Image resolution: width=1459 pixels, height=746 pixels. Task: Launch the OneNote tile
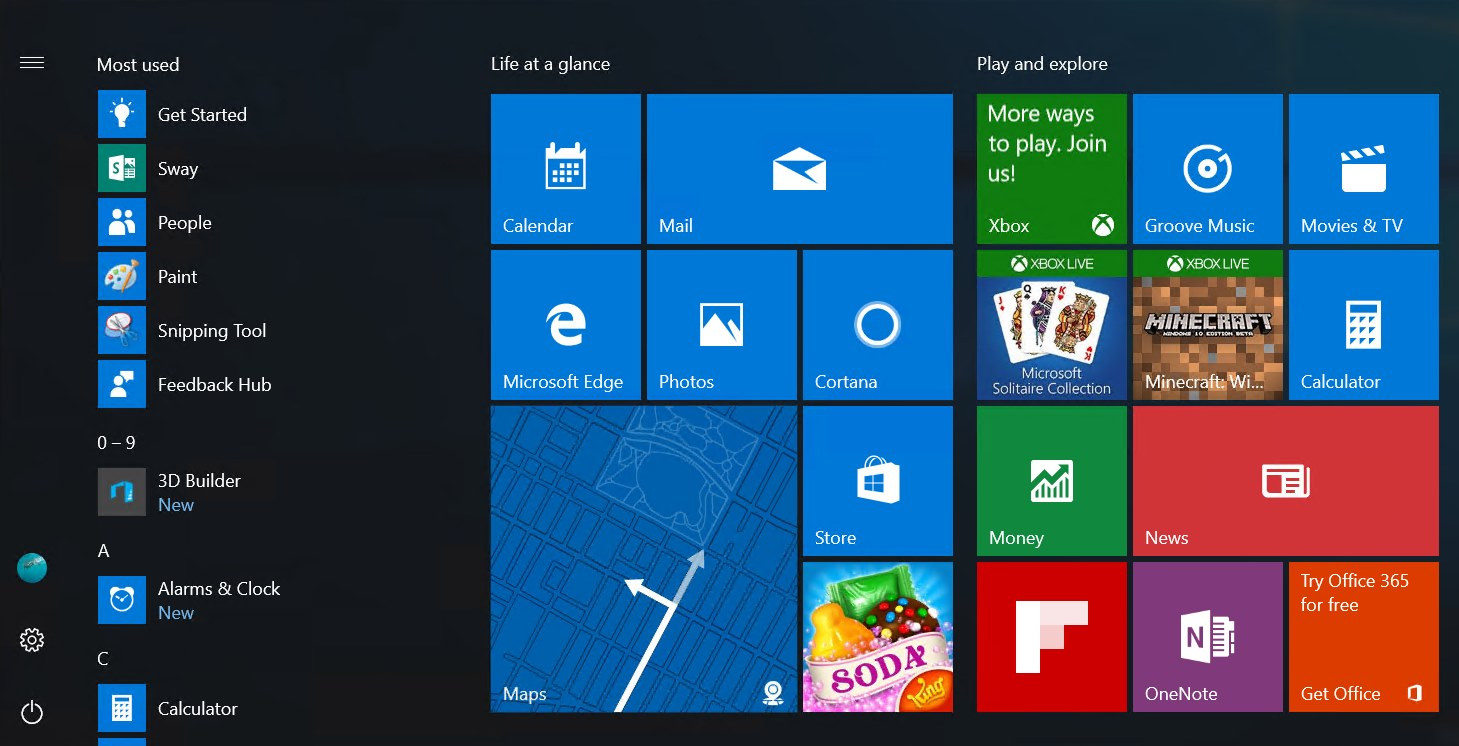(x=1207, y=637)
